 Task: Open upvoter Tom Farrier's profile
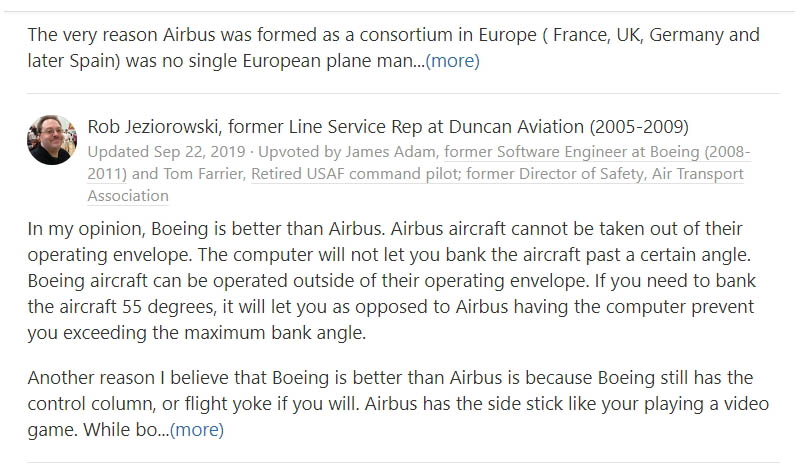(204, 174)
